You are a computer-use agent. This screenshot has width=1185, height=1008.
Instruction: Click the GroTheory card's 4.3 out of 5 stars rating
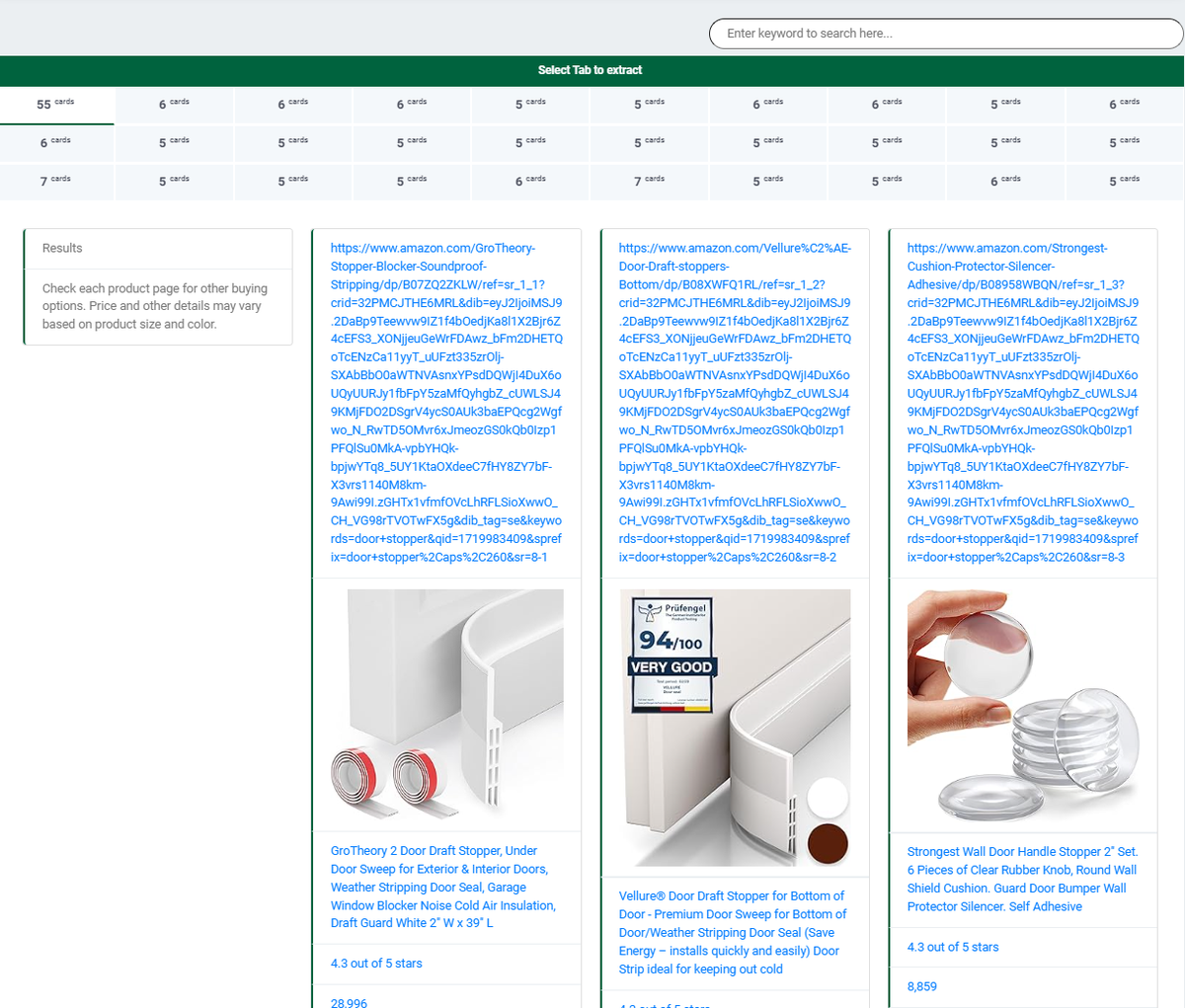376,964
